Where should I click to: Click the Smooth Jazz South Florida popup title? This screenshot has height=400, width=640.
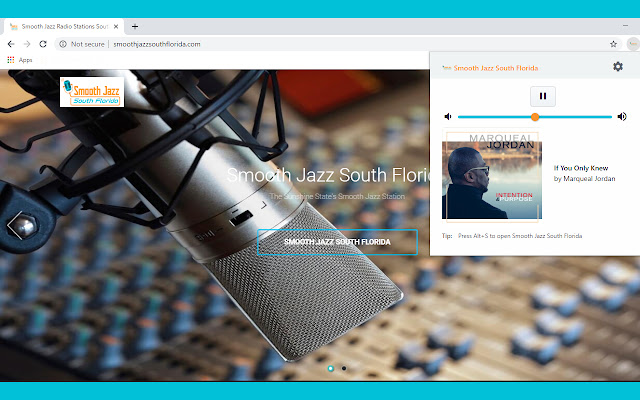[x=496, y=68]
